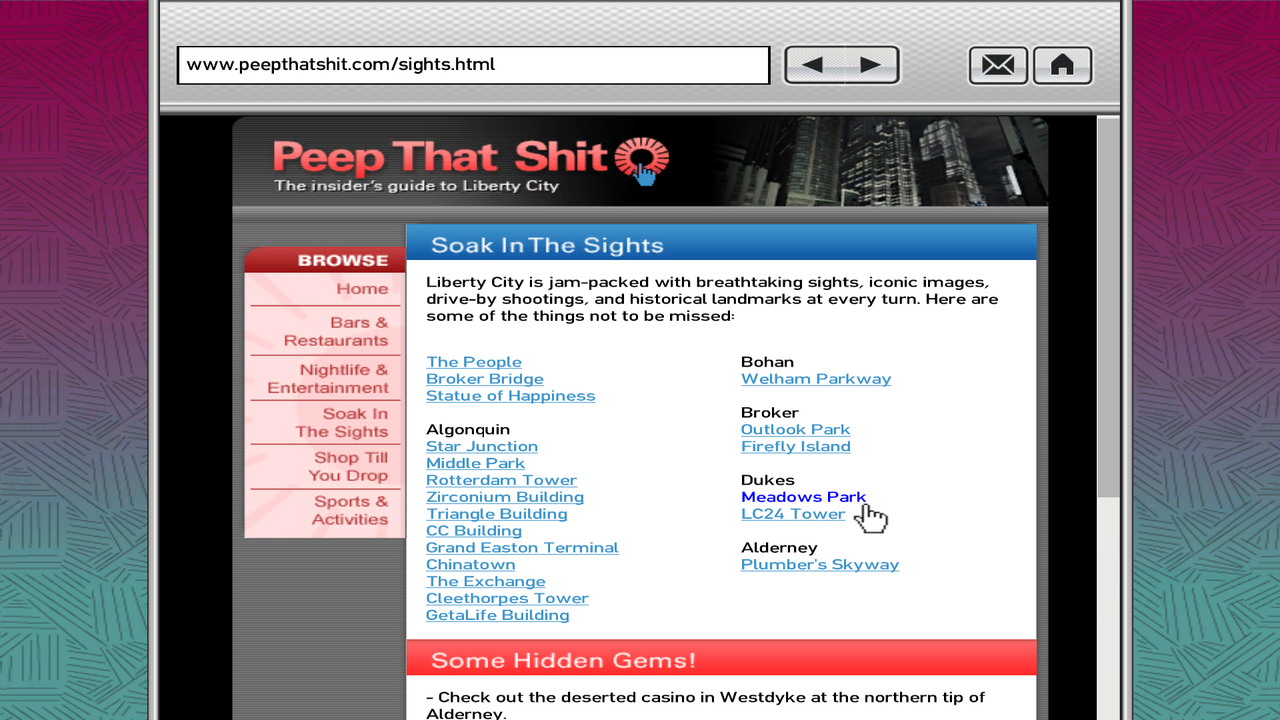The width and height of the screenshot is (1280, 720).
Task: Click the browser forward arrow button
Action: coord(871,65)
